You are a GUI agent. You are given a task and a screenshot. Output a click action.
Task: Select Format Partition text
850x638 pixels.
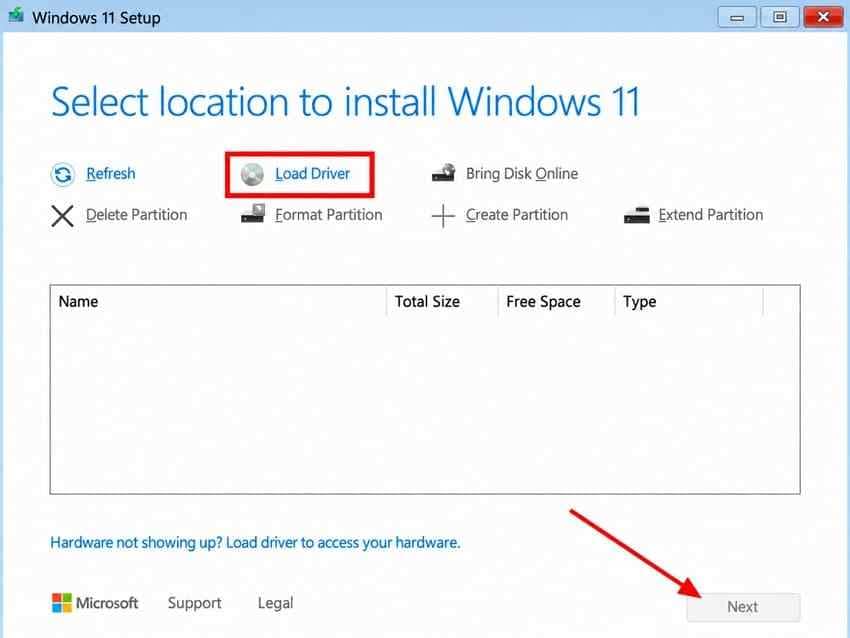click(329, 215)
